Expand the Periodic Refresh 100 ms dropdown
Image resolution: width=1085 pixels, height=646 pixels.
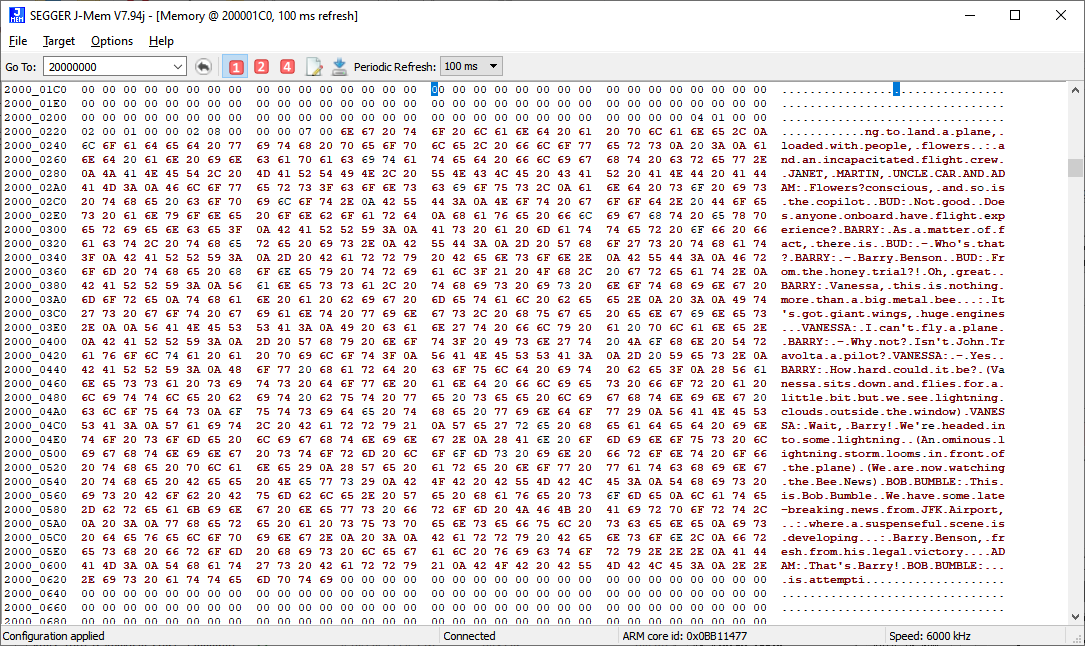pos(491,66)
